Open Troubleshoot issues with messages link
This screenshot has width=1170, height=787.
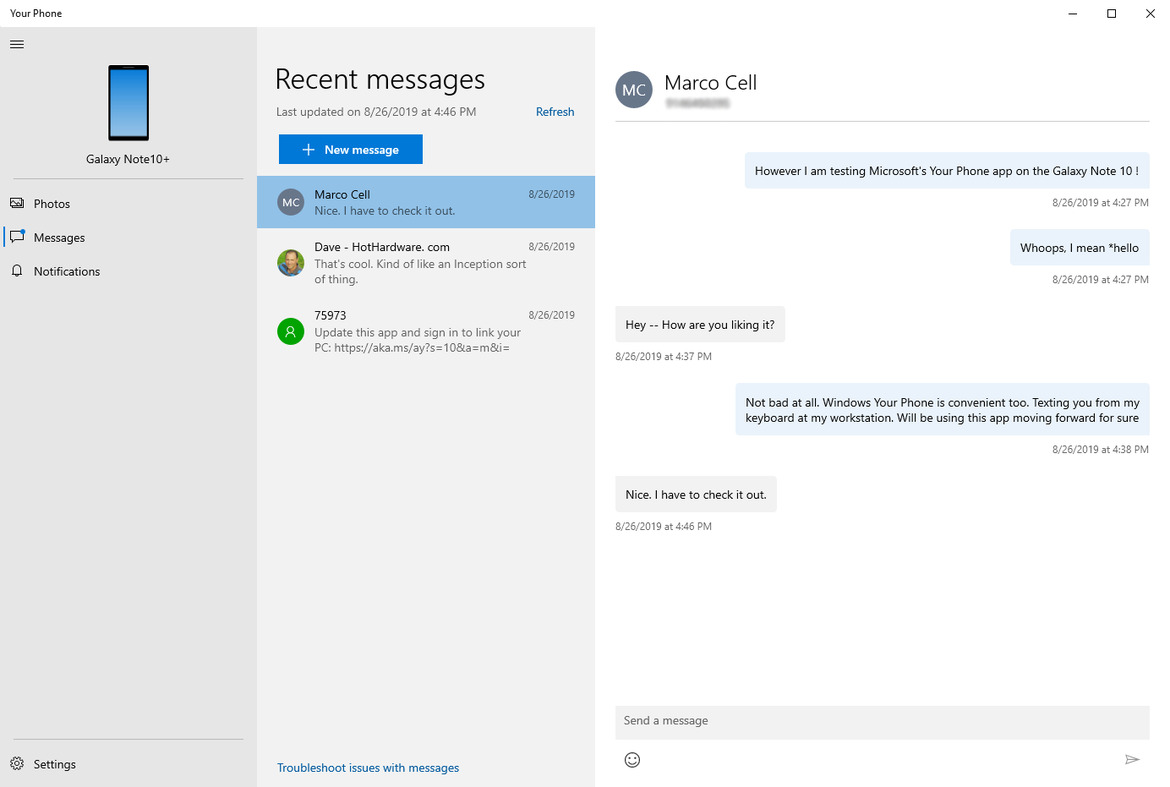[368, 768]
